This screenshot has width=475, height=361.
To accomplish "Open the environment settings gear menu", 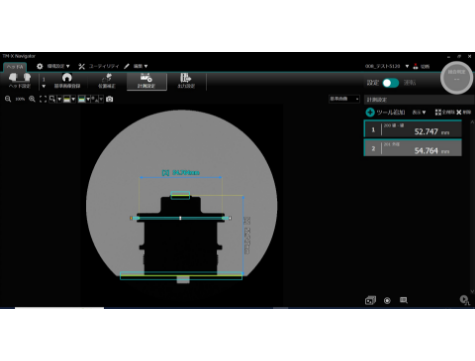I will coord(53,66).
